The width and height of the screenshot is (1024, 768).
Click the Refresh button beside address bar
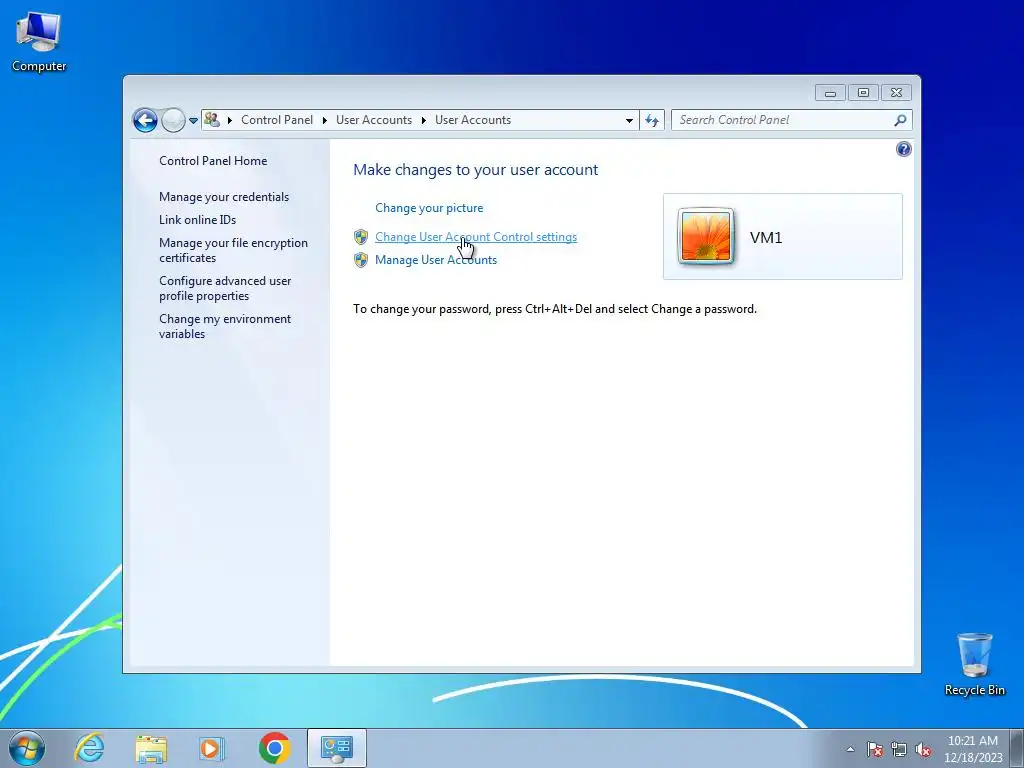click(x=652, y=120)
